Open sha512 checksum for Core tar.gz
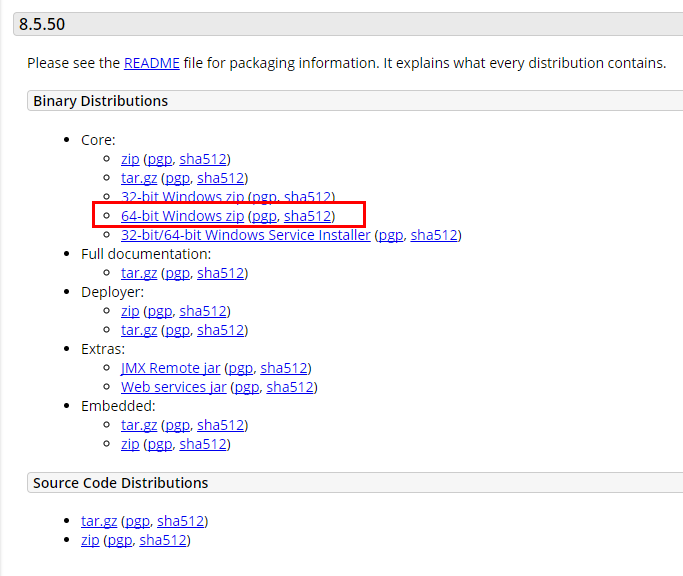 221,178
